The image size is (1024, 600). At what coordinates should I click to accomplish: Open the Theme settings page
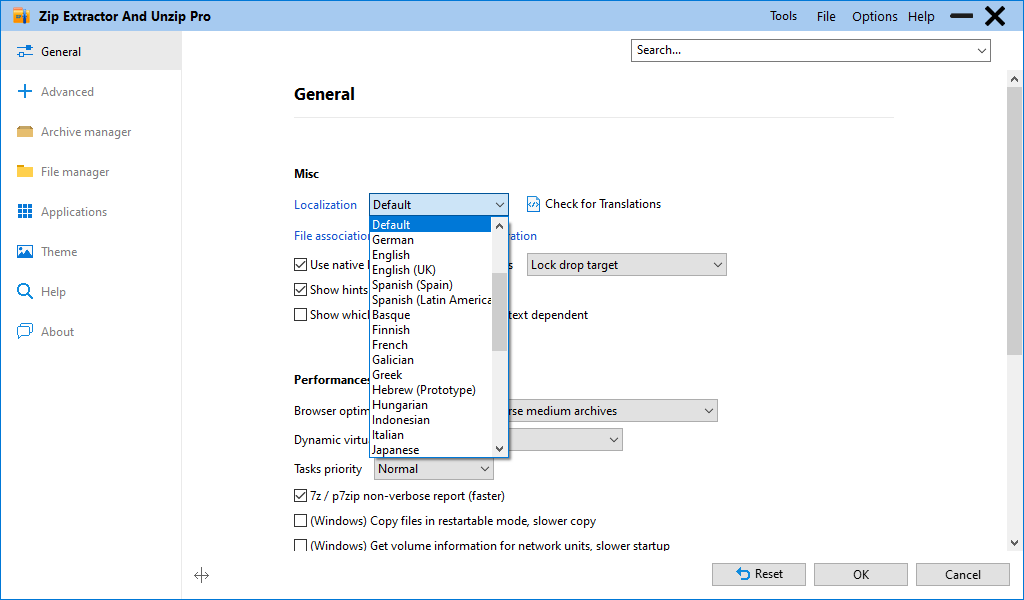tap(91, 251)
